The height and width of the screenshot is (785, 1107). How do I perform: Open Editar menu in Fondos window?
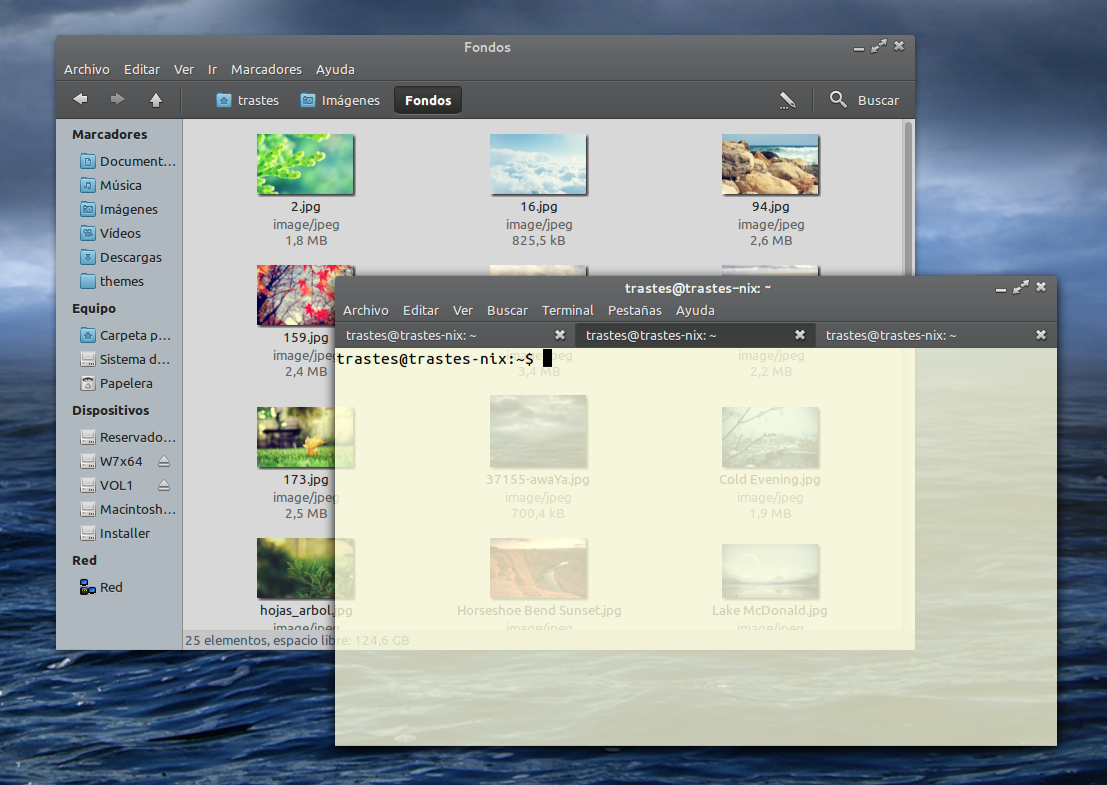pos(142,69)
